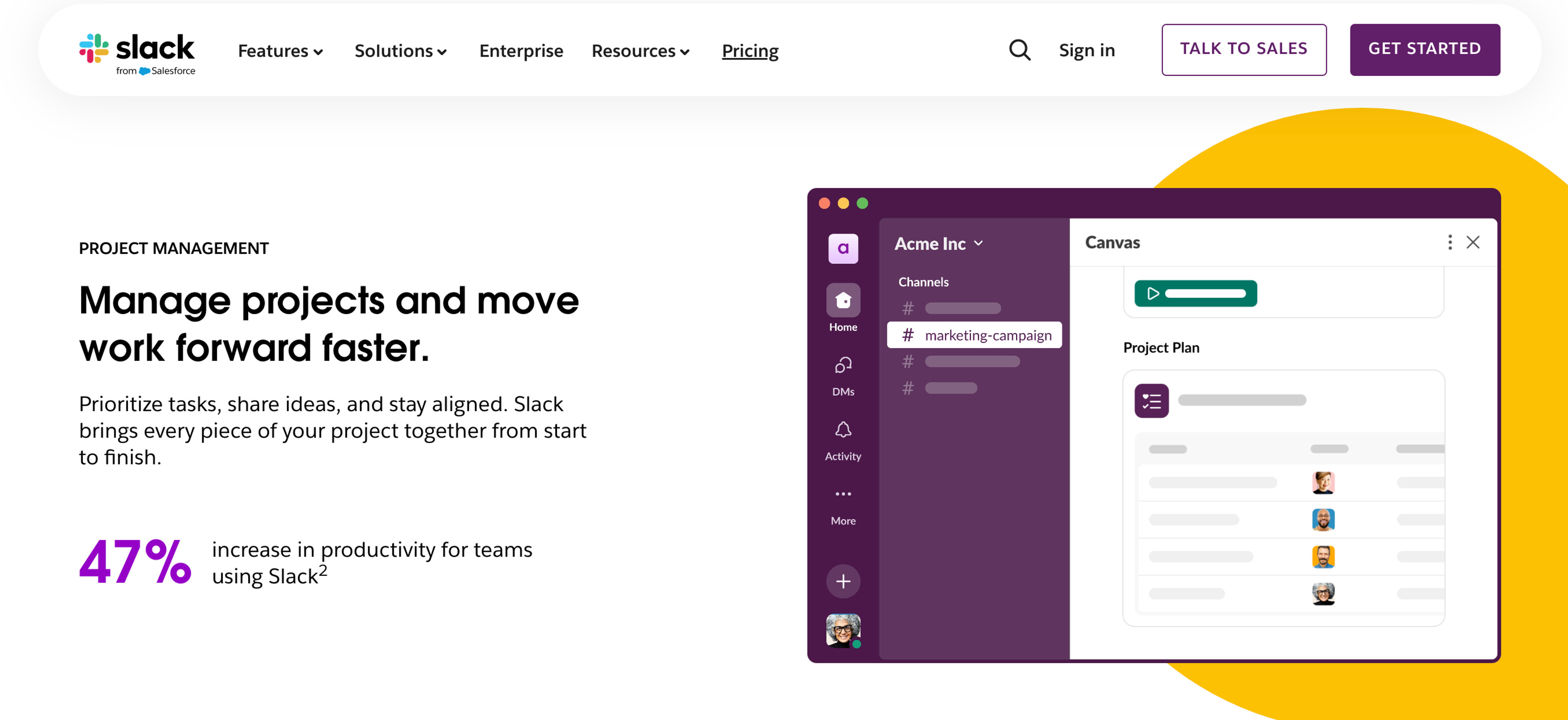Select the Home sidebar icon

[843, 300]
